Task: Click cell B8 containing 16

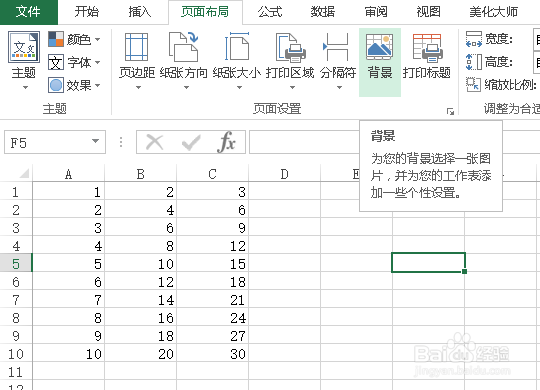Action: pyautogui.click(x=141, y=317)
